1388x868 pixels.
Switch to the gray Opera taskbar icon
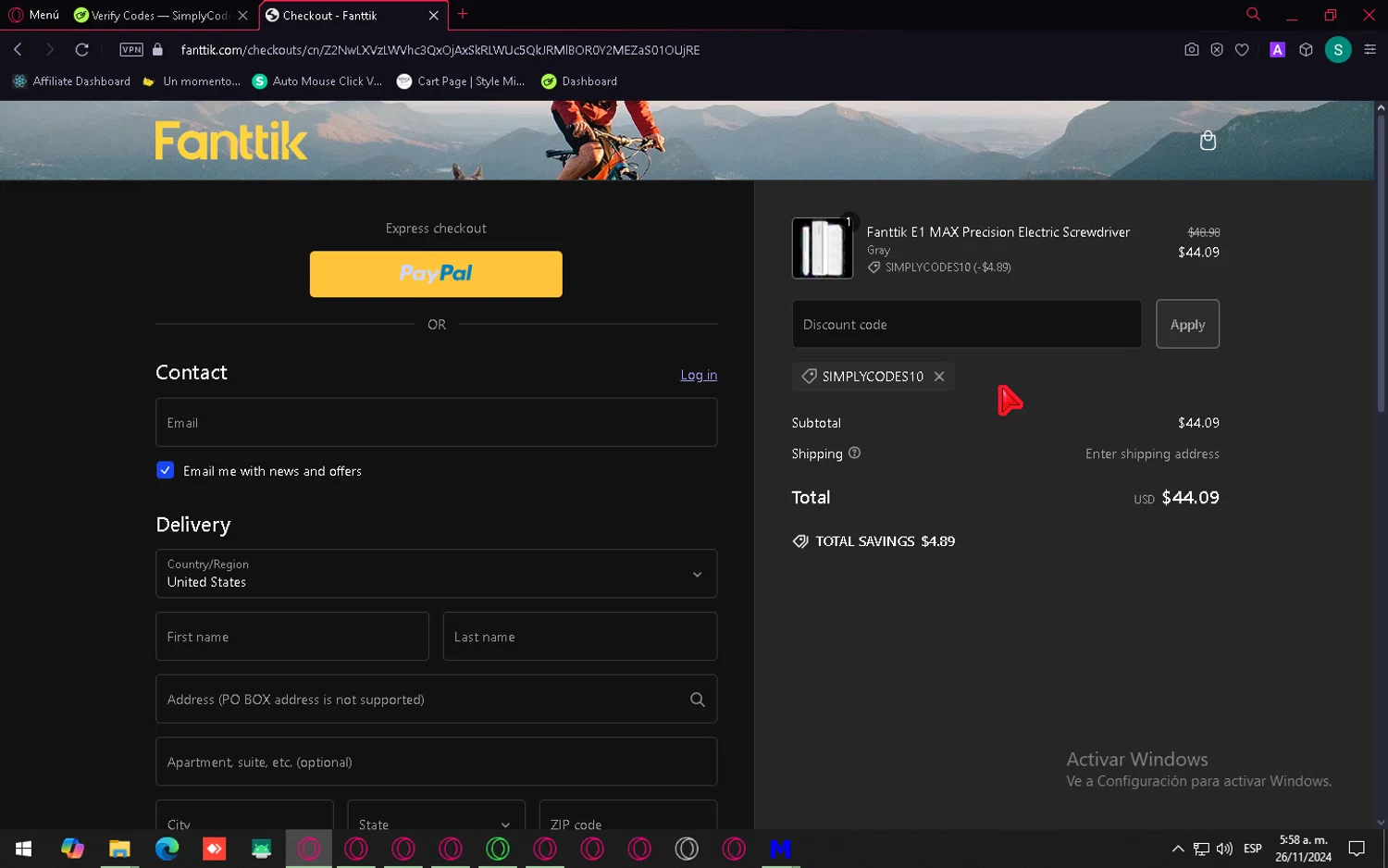(x=687, y=849)
